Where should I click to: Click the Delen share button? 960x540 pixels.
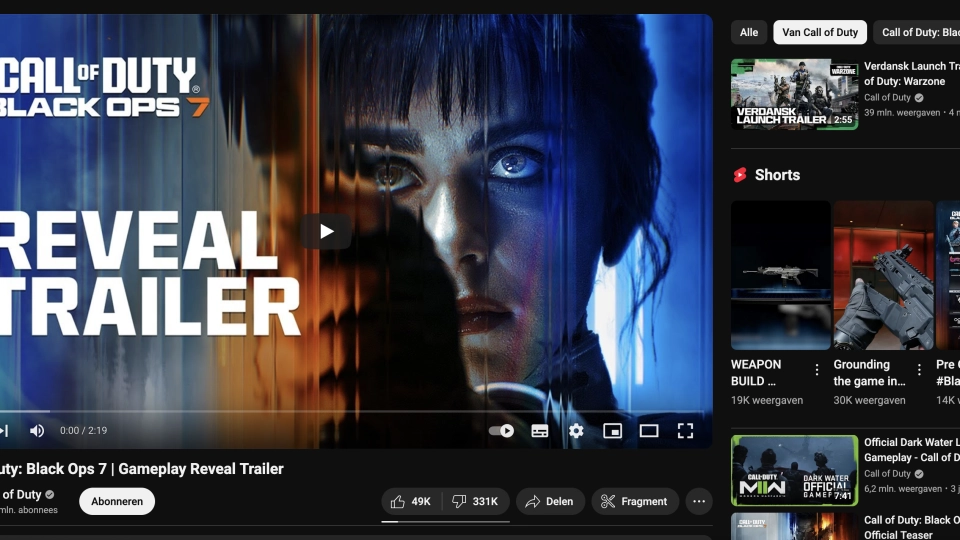(549, 501)
